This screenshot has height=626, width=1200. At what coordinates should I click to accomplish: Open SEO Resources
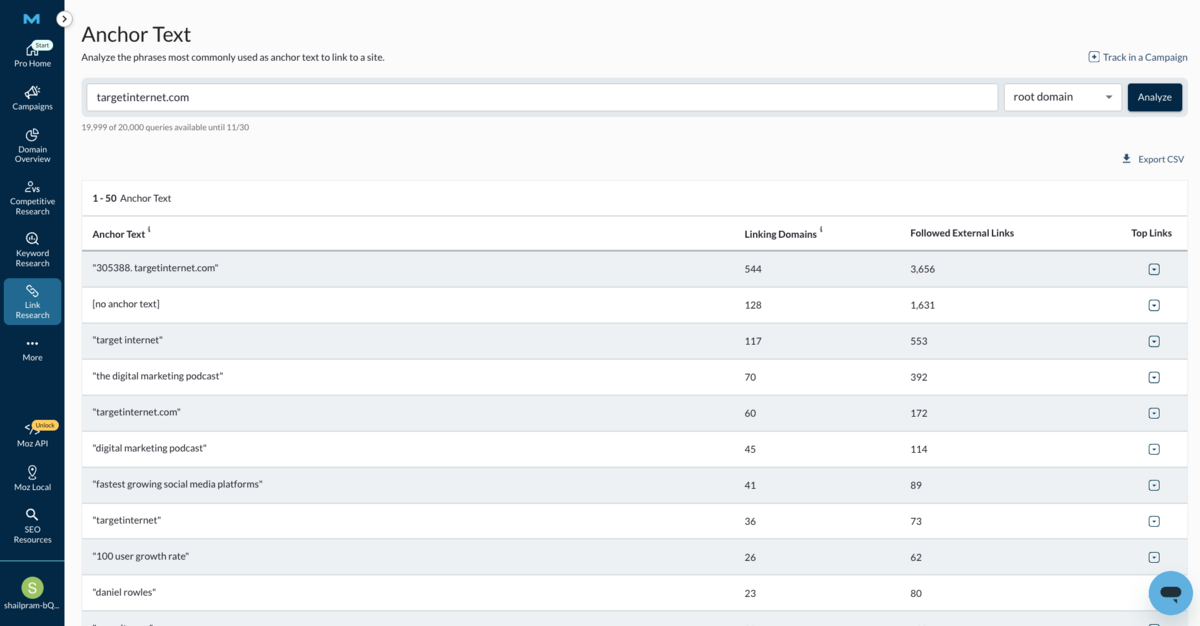[32, 526]
